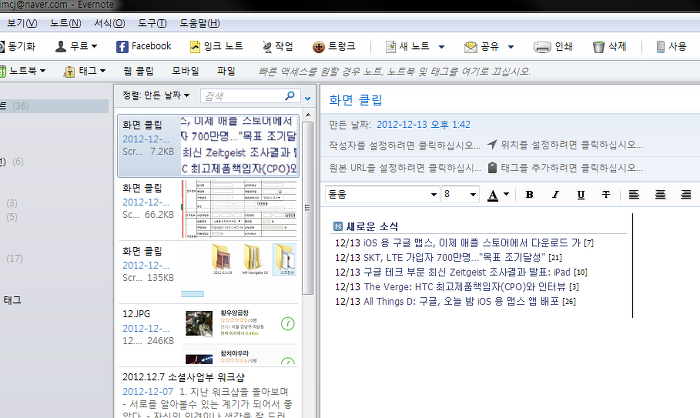The image size is (700, 418).
Task: Change sort order 정렬: 만든 날짜
Action: coord(156,95)
